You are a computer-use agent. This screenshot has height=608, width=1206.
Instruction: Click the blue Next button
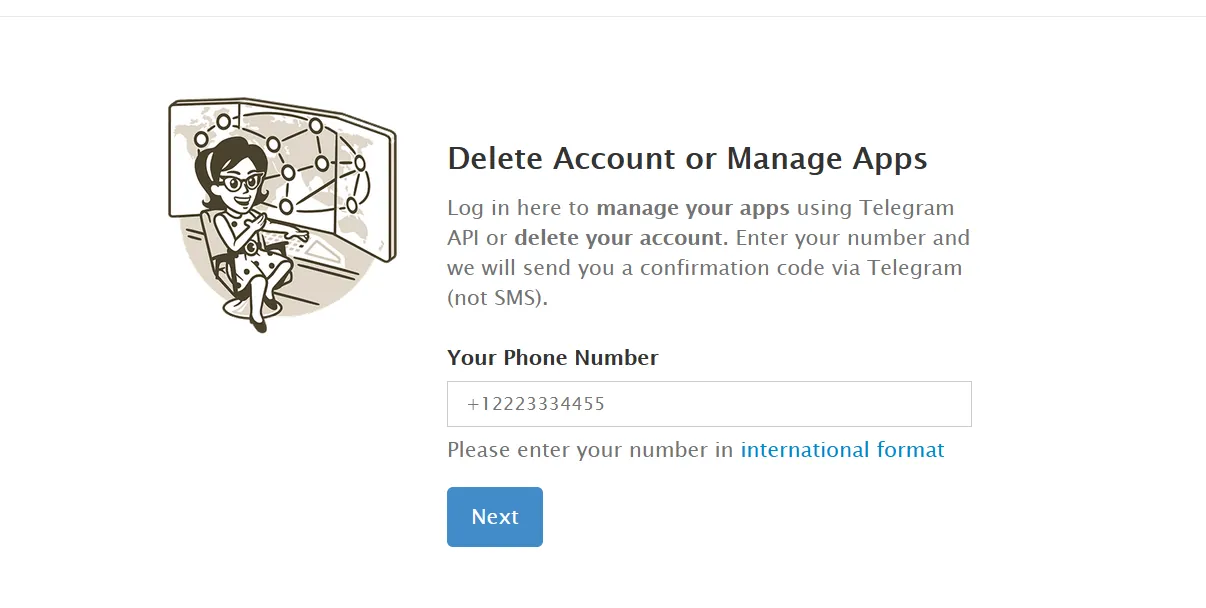pyautogui.click(x=494, y=517)
